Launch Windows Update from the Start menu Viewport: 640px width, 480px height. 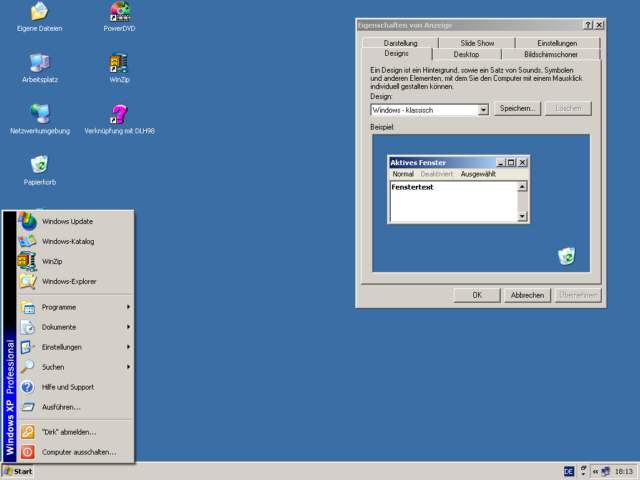coord(68,221)
